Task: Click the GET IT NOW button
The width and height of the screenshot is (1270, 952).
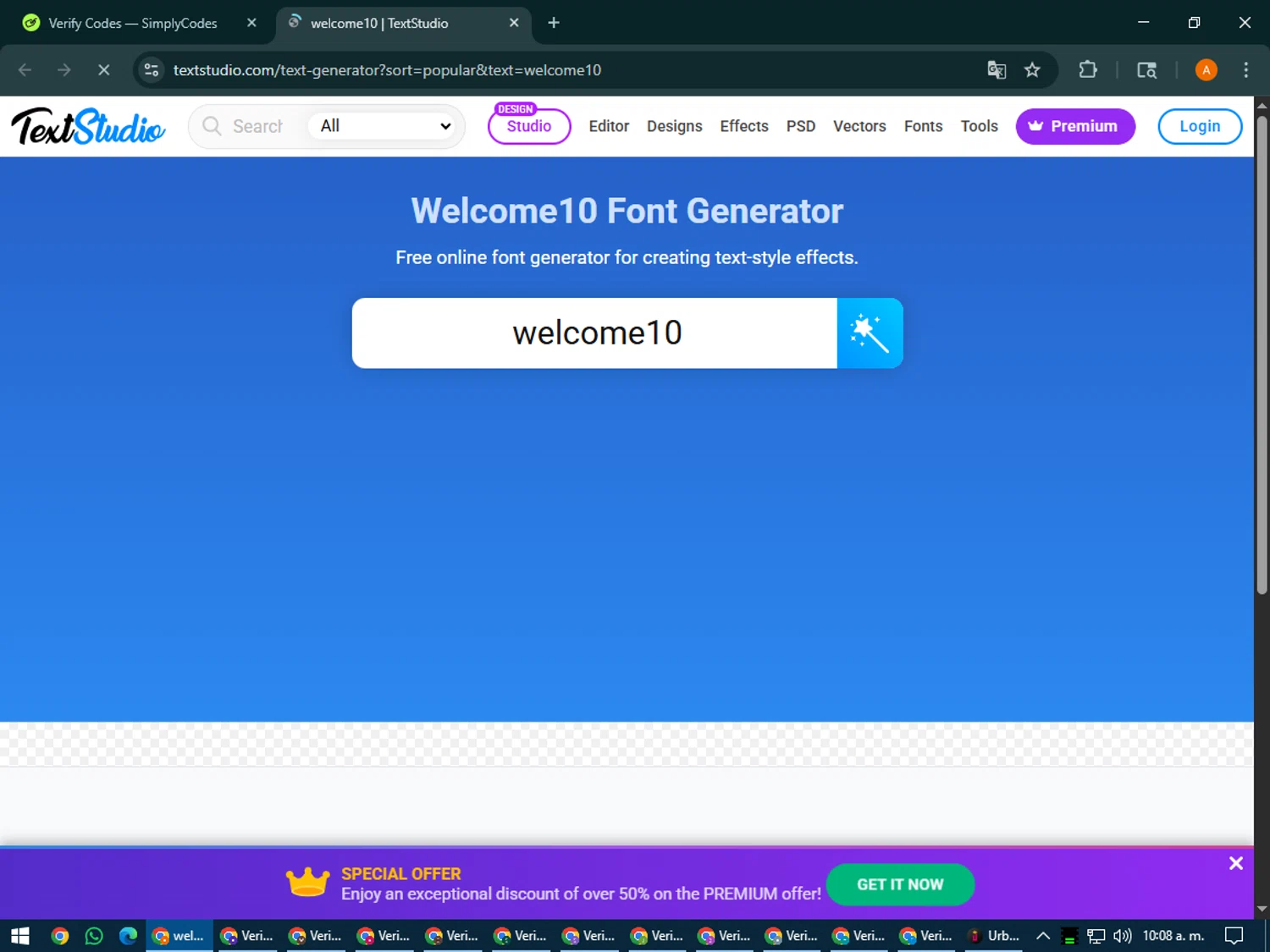Action: [900, 884]
